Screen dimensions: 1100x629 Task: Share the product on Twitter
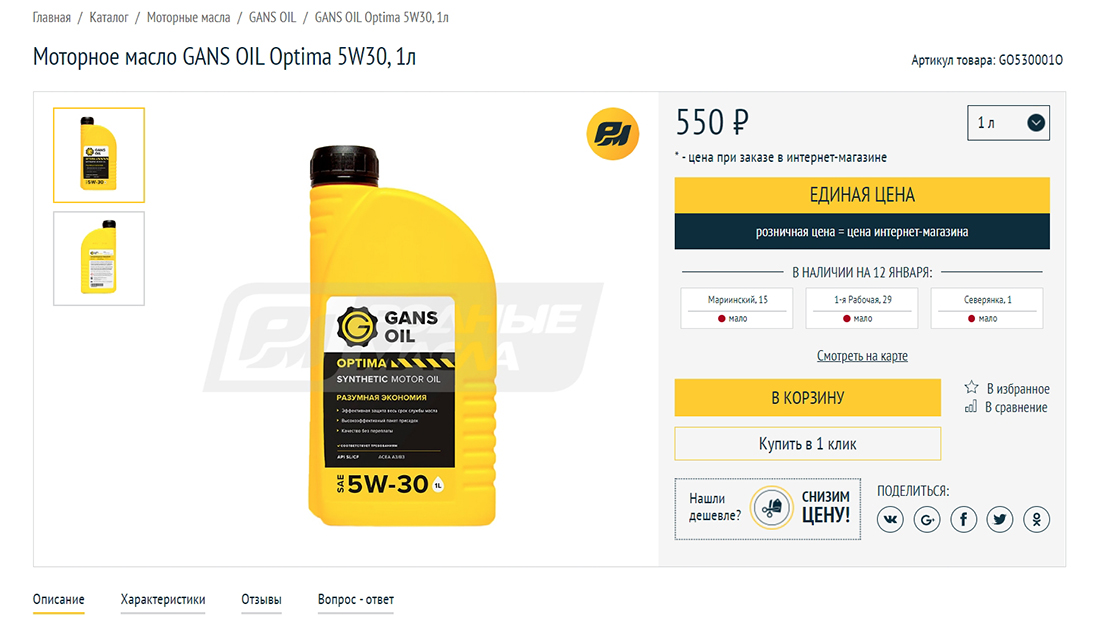point(1000,520)
